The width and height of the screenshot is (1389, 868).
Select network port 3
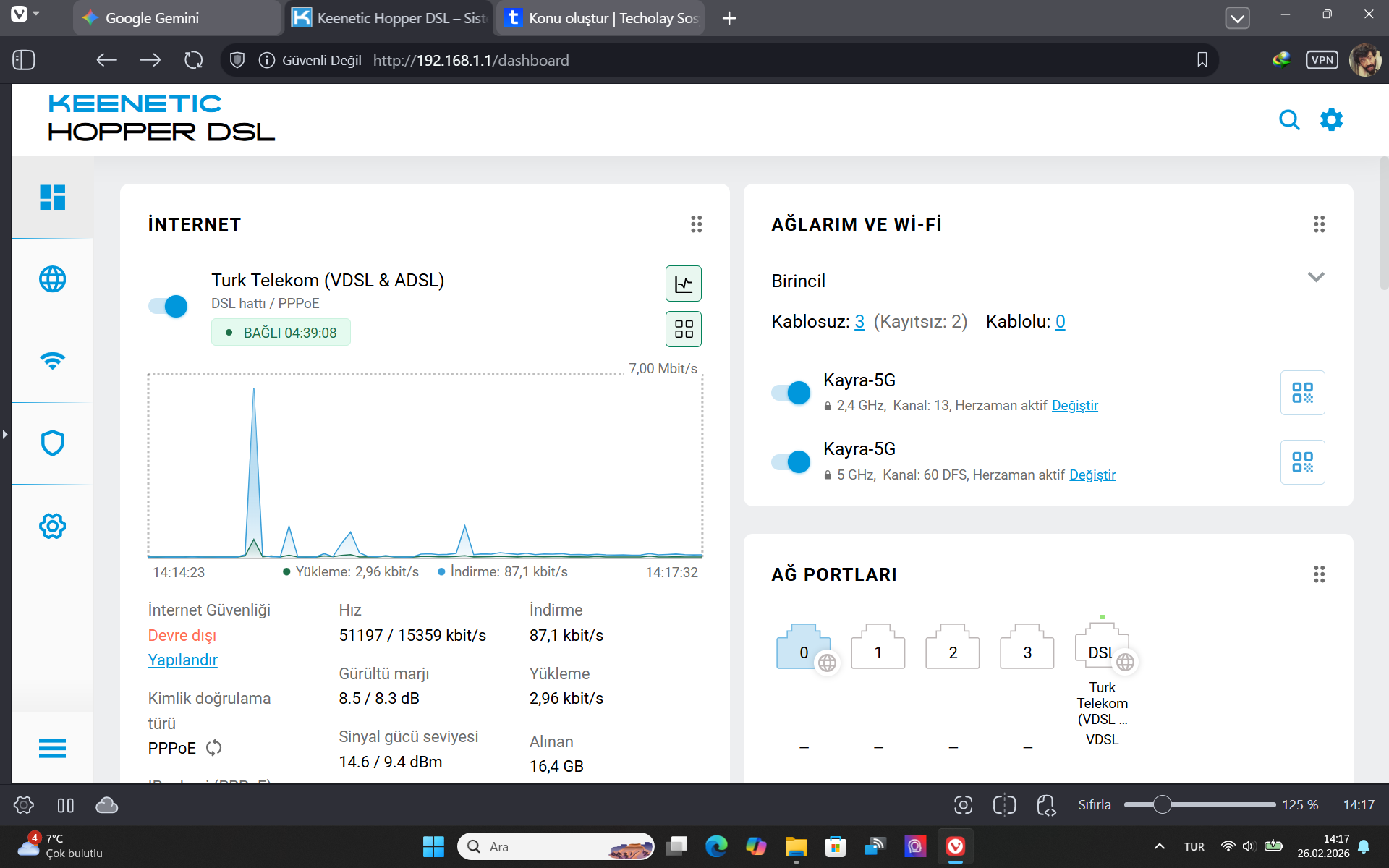click(1027, 647)
